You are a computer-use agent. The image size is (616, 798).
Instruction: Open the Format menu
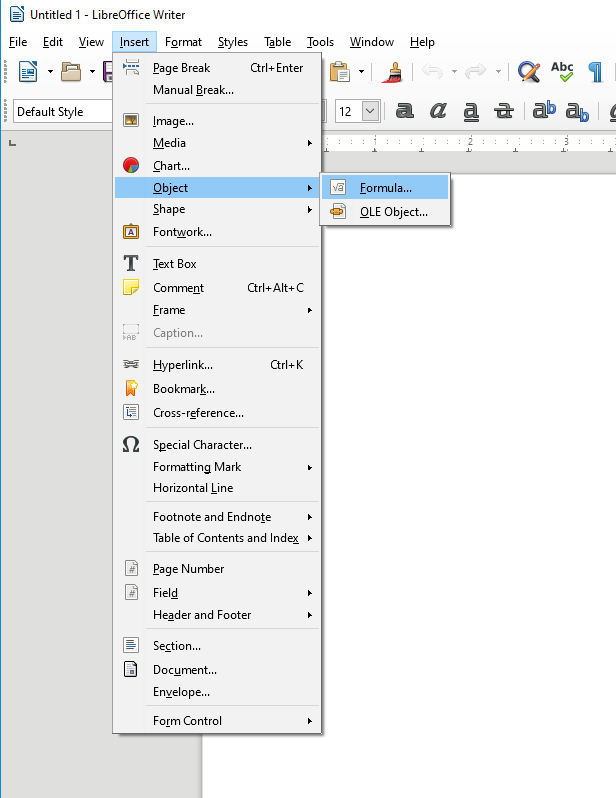[183, 42]
